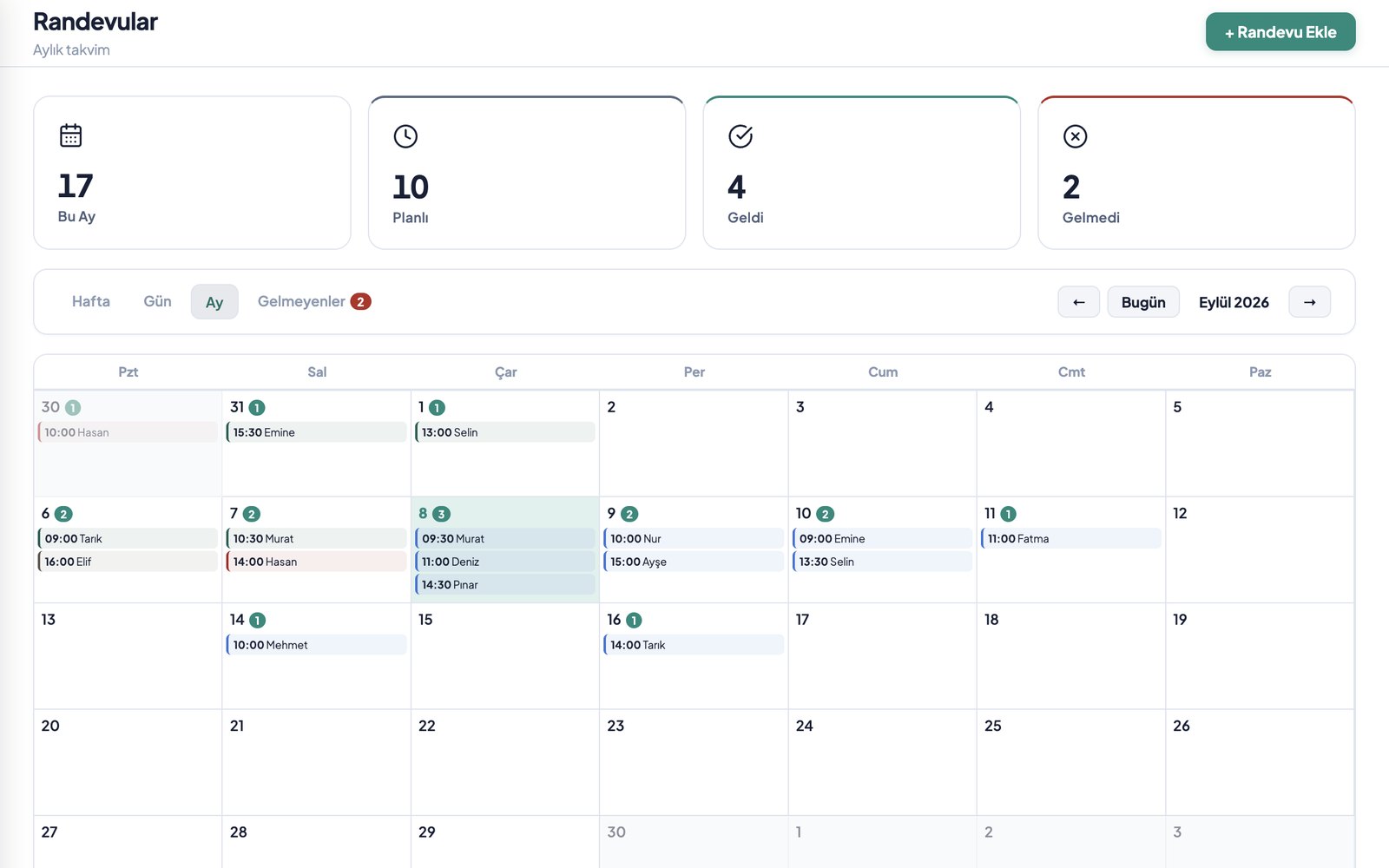This screenshot has height=868, width=1389.
Task: Click the 2 Gelmedi stat card
Action: click(x=1196, y=173)
